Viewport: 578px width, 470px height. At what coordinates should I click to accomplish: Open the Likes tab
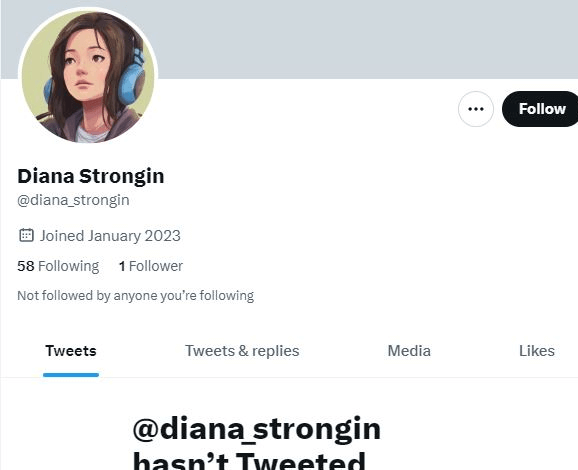[537, 351]
